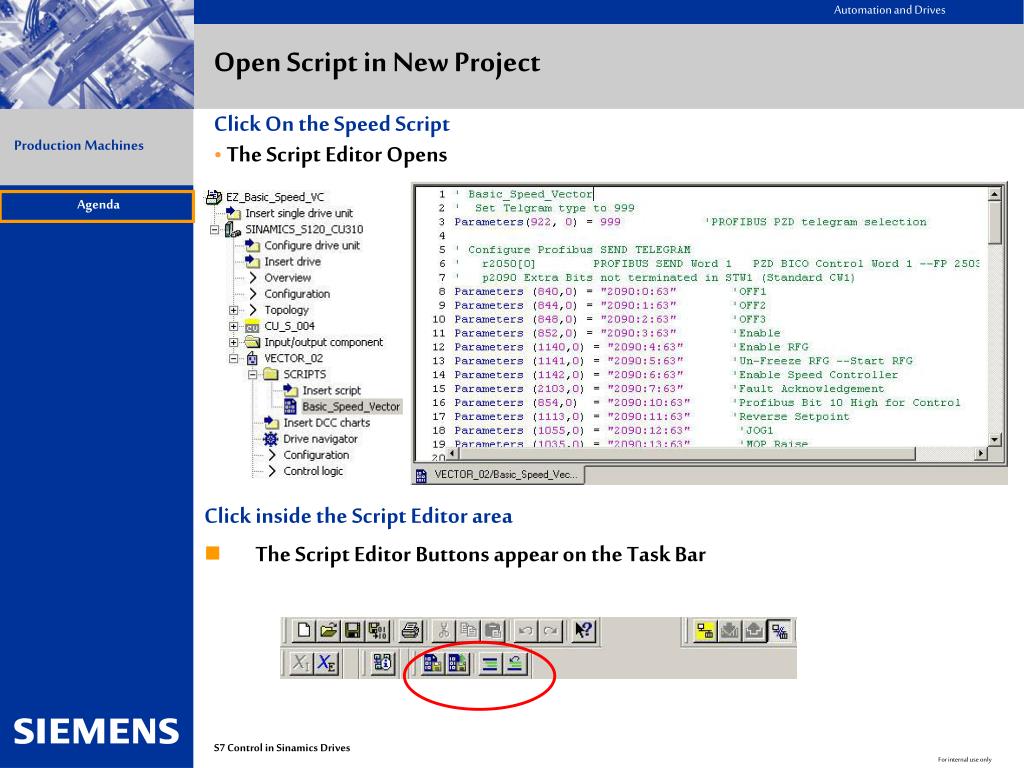Click the grey download-to-device icon
1024x768 pixels.
729,630
